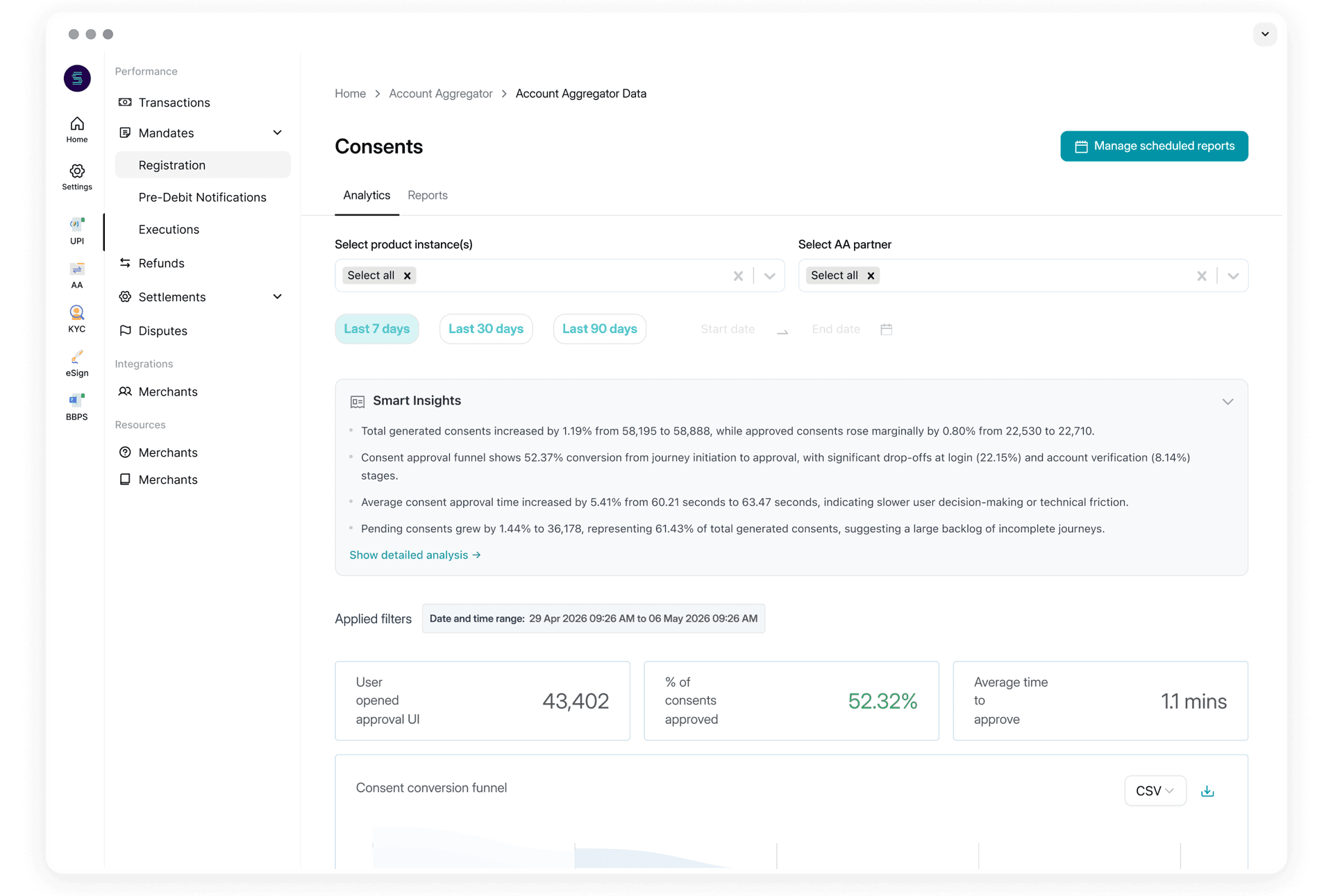The height and width of the screenshot is (896, 1333).
Task: Click the End date field
Action: (836, 329)
